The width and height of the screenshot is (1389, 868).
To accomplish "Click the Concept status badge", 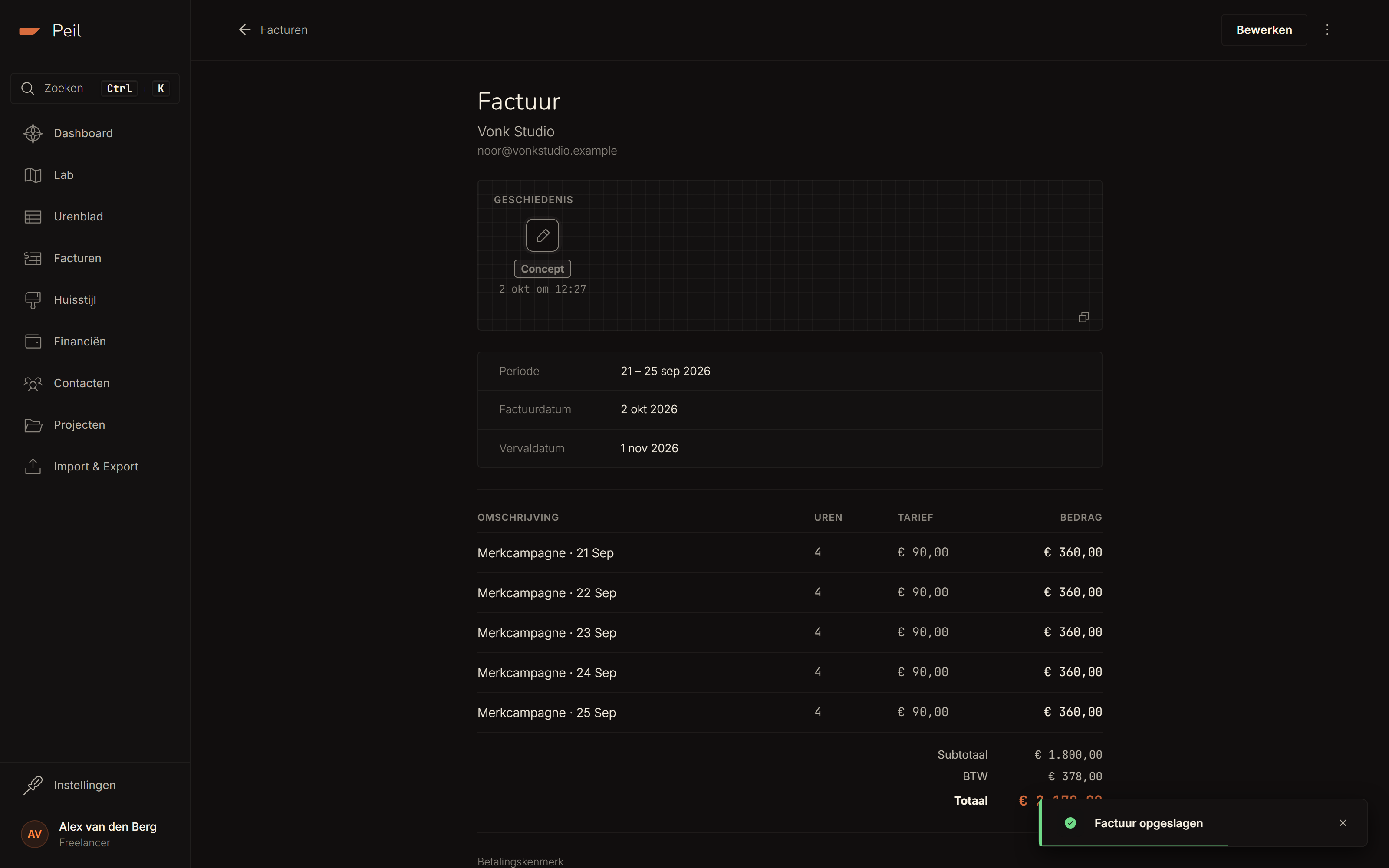I will pyautogui.click(x=543, y=269).
